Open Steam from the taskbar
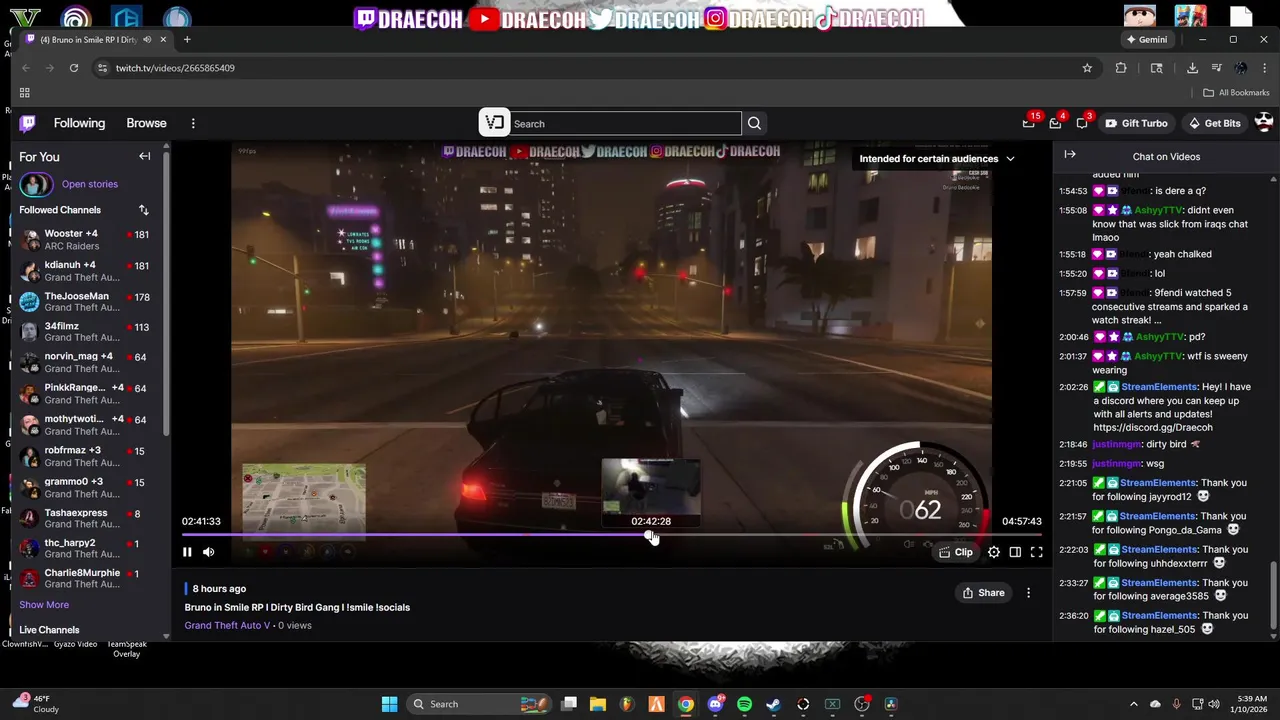 point(773,704)
